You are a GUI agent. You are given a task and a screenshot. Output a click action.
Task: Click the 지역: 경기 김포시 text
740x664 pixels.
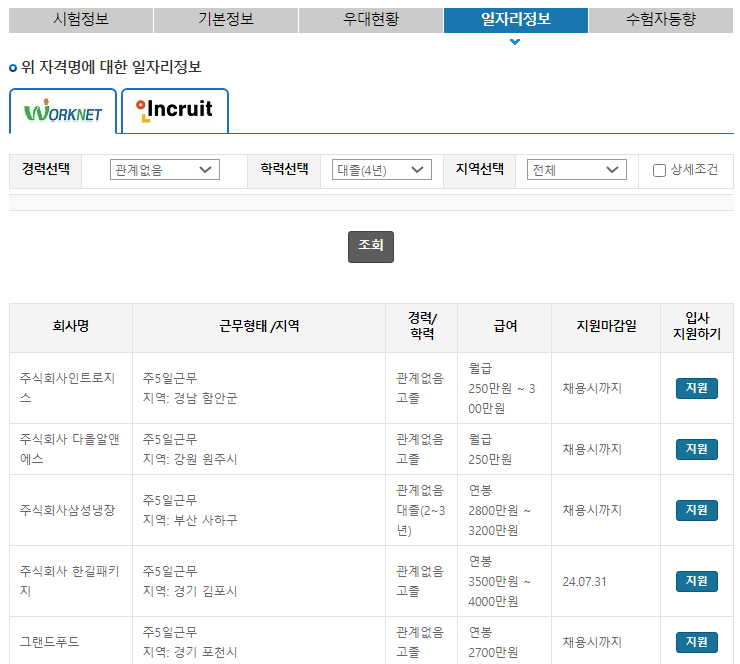pos(190,591)
